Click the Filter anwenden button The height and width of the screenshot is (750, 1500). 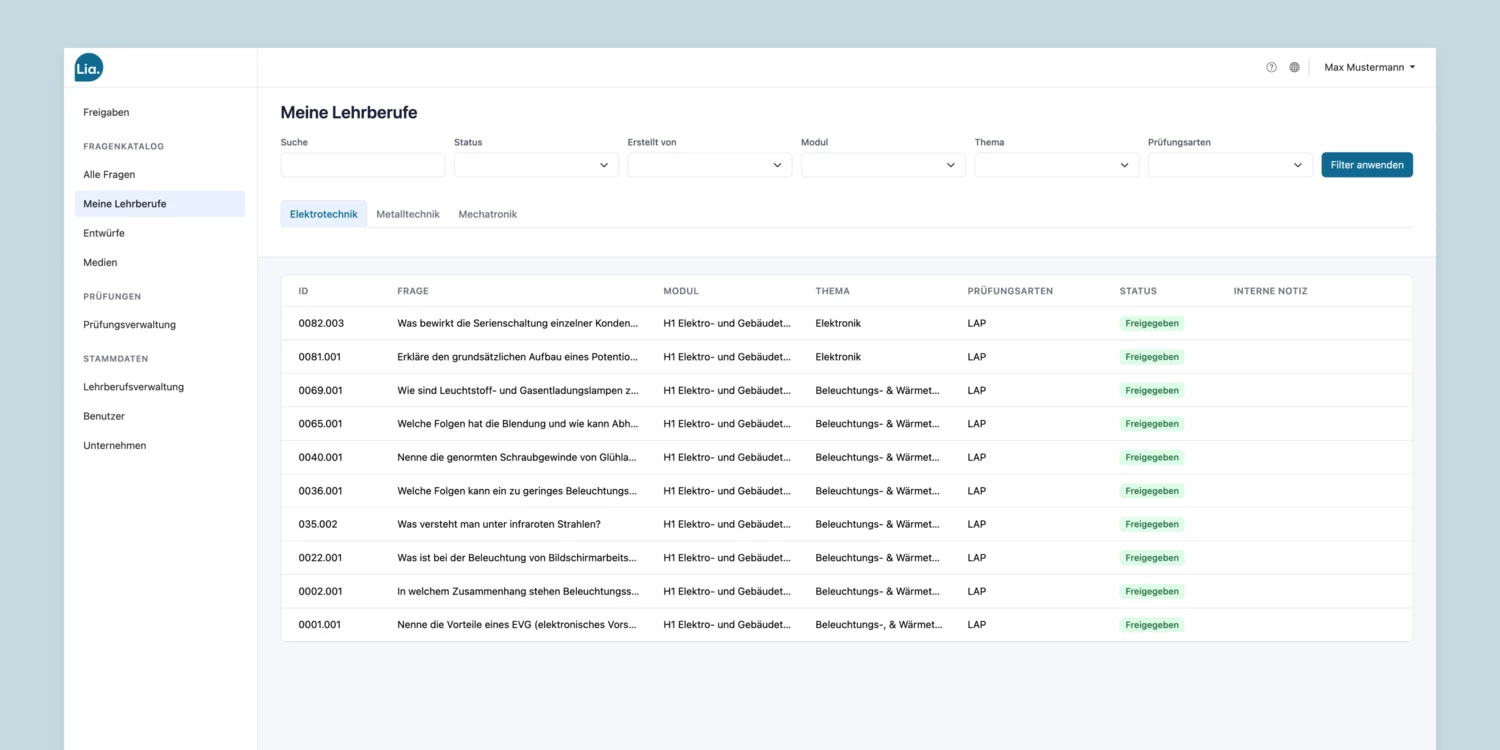pyautogui.click(x=1367, y=165)
